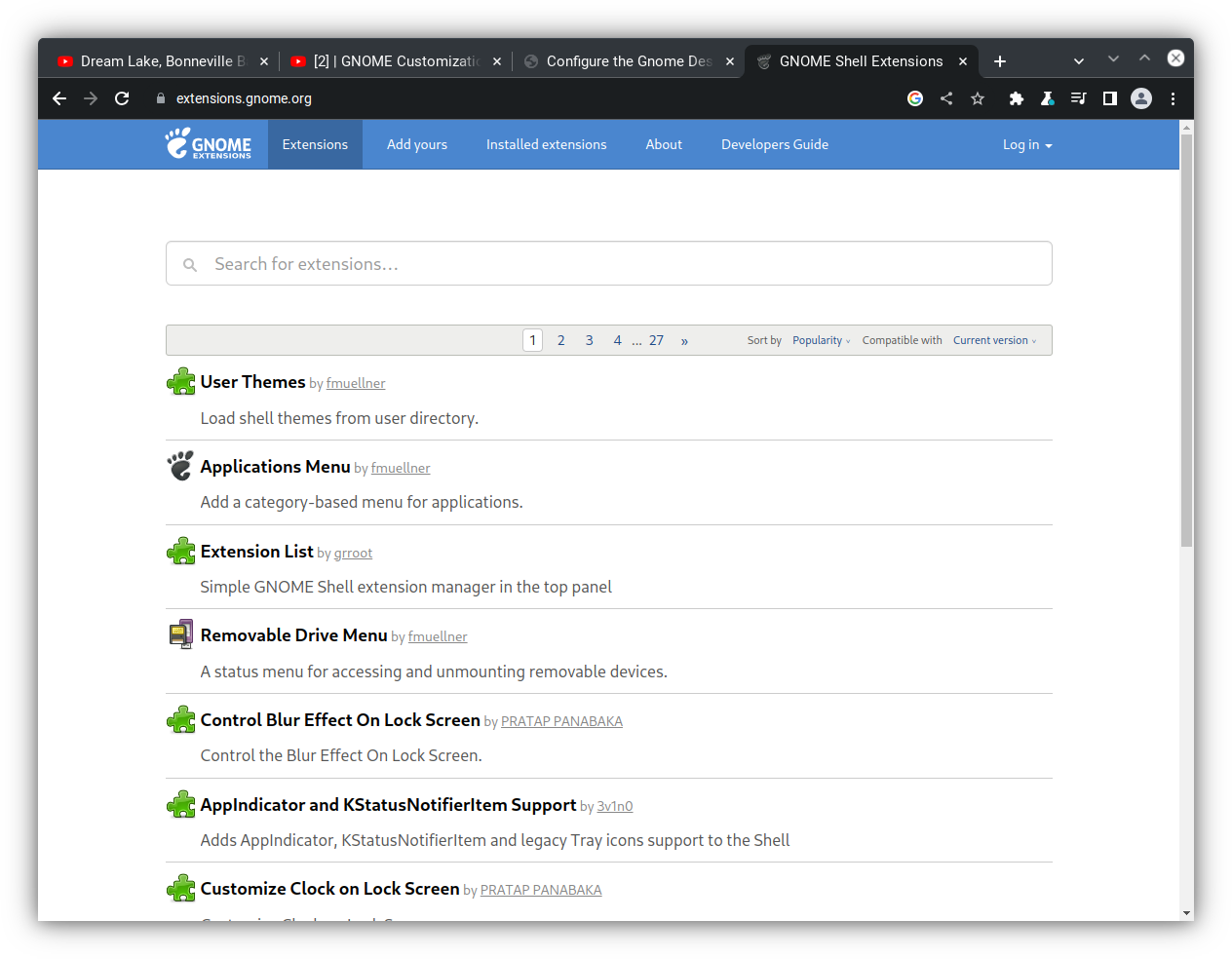The height and width of the screenshot is (959, 1232).
Task: Open Control Blur Effect On Lock Screen
Action: click(x=340, y=720)
